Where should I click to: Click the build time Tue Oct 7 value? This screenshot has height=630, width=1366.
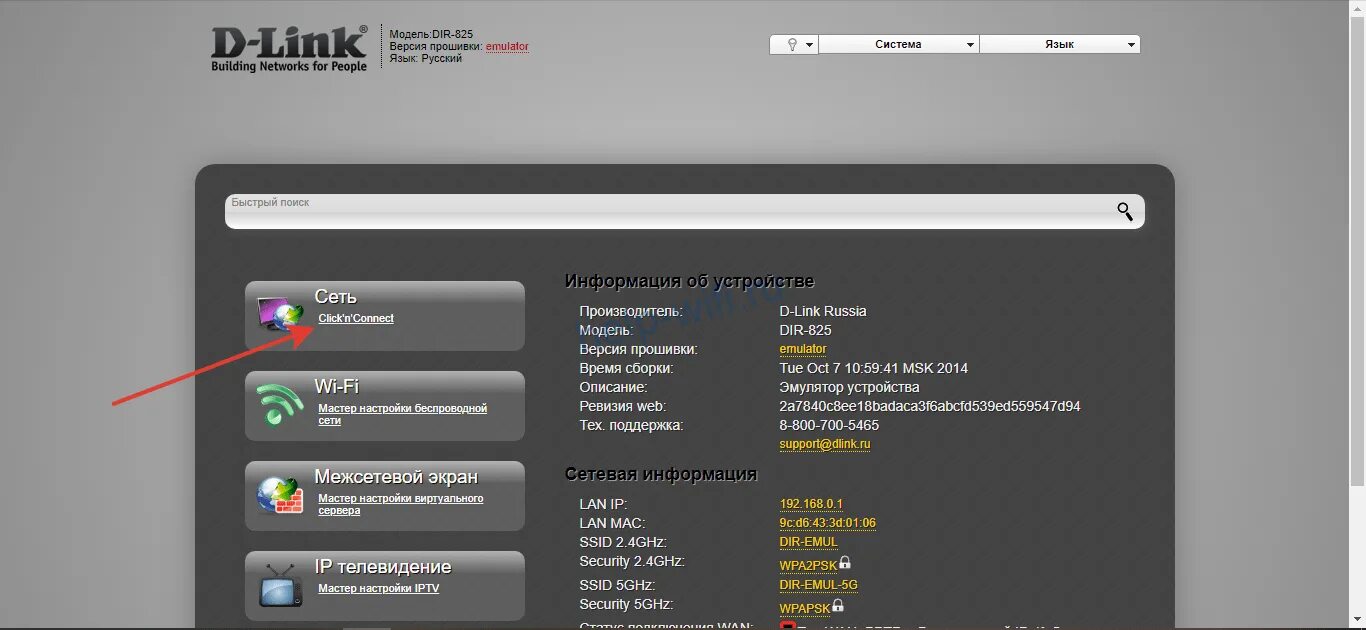tap(874, 368)
